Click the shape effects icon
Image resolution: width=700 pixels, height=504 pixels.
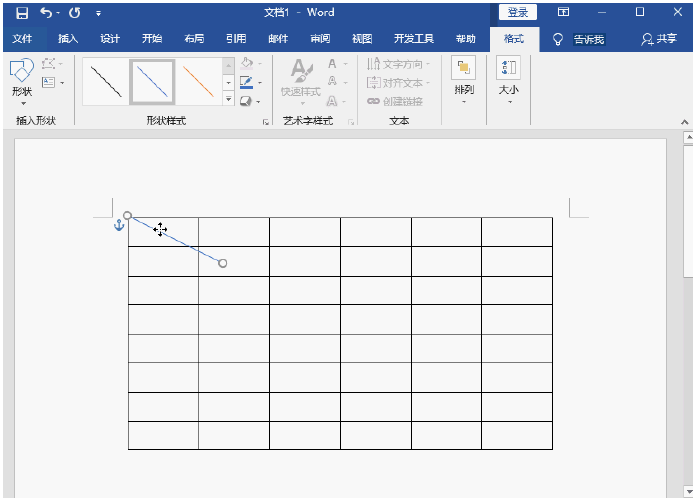click(x=246, y=100)
